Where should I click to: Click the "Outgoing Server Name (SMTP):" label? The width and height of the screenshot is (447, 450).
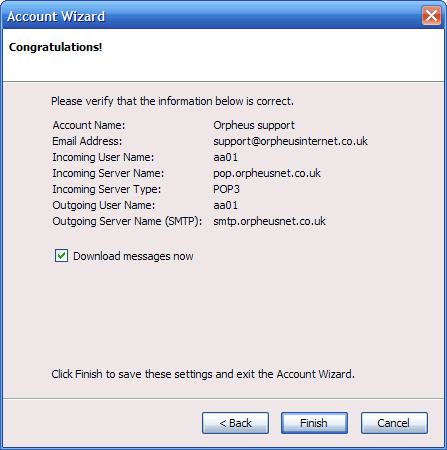(x=127, y=221)
